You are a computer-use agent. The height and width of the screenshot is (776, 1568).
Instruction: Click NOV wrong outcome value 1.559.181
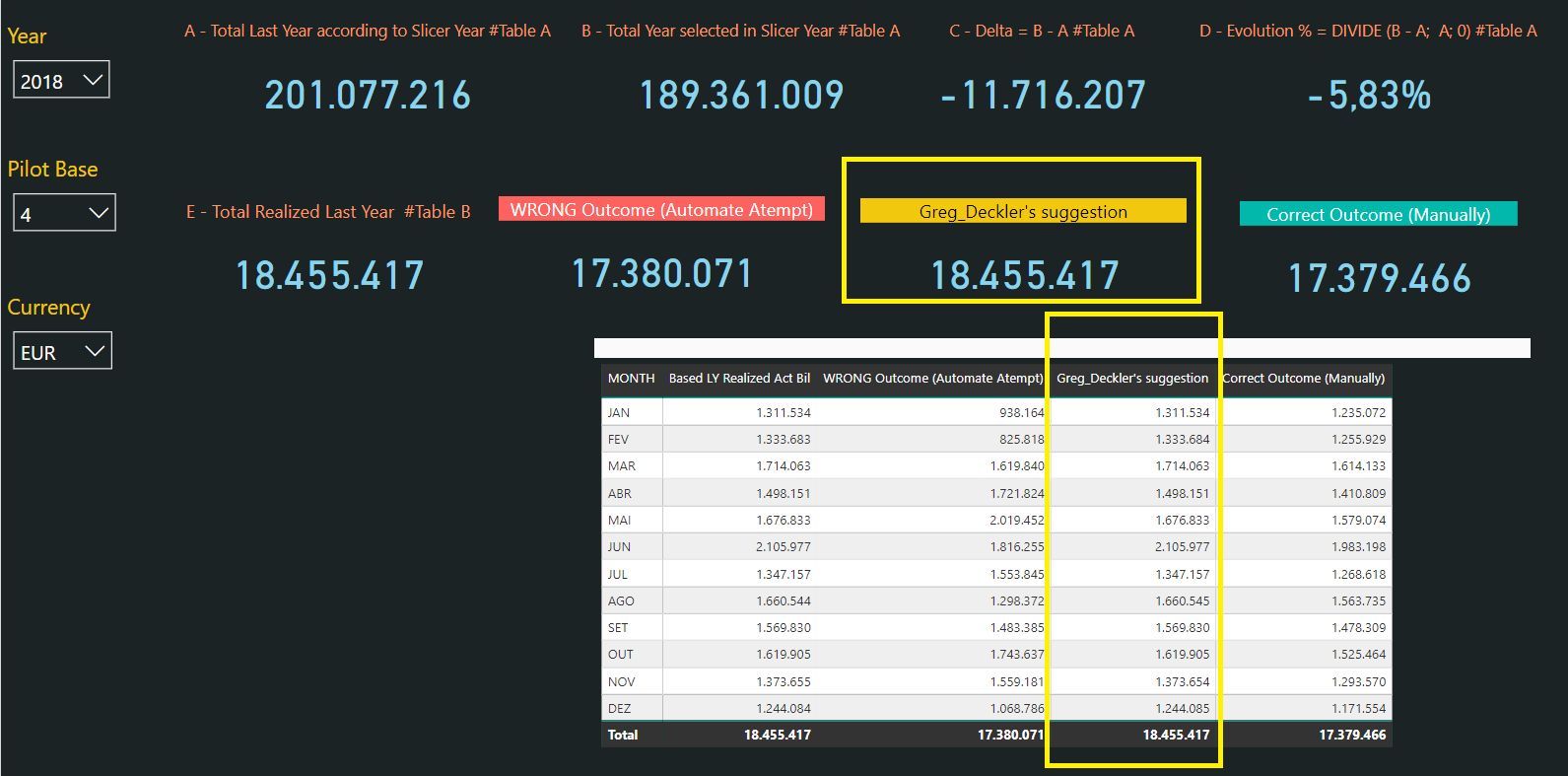point(1017,681)
